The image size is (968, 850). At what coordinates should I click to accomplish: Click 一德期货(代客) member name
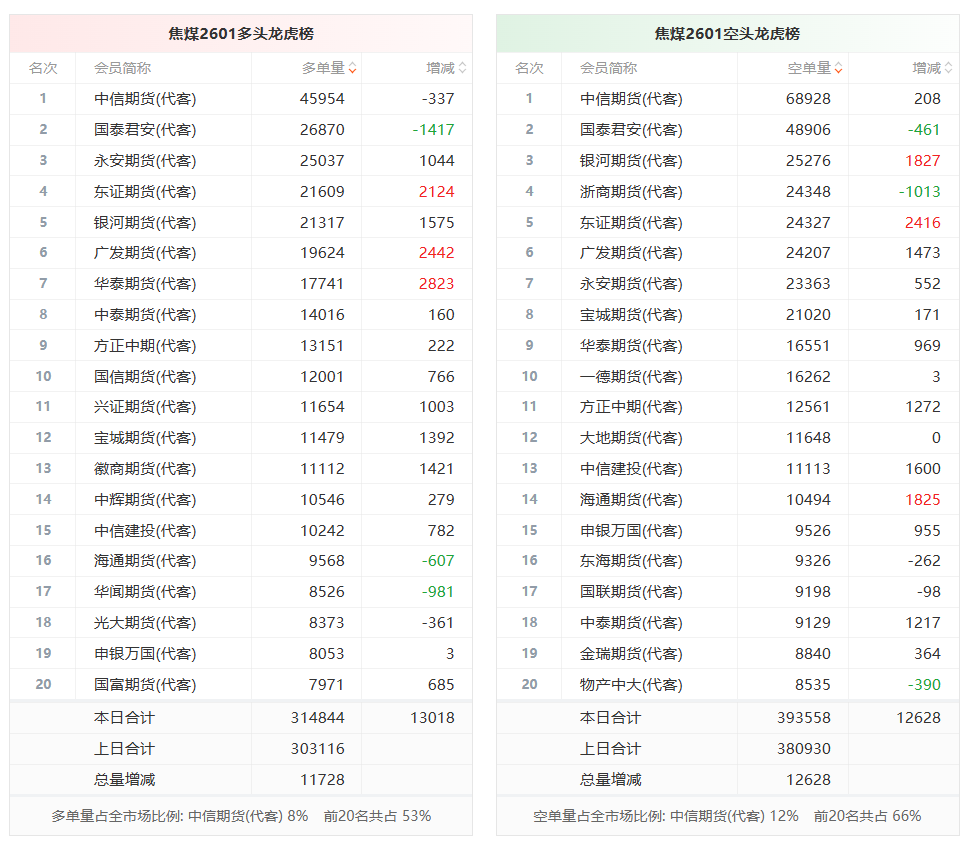pyautogui.click(x=631, y=376)
